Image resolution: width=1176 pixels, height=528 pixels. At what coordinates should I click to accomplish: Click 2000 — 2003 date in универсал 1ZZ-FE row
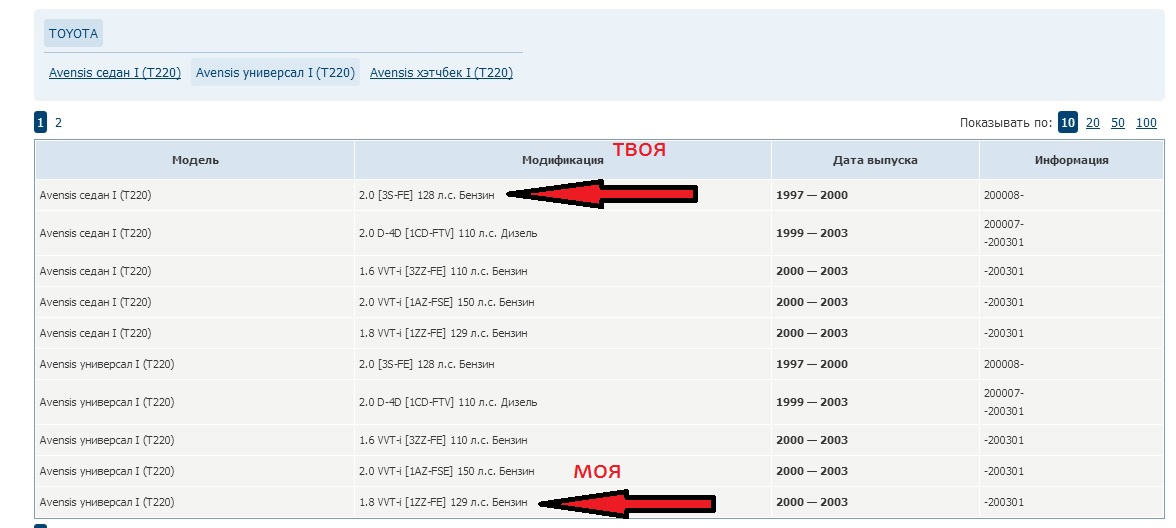812,502
